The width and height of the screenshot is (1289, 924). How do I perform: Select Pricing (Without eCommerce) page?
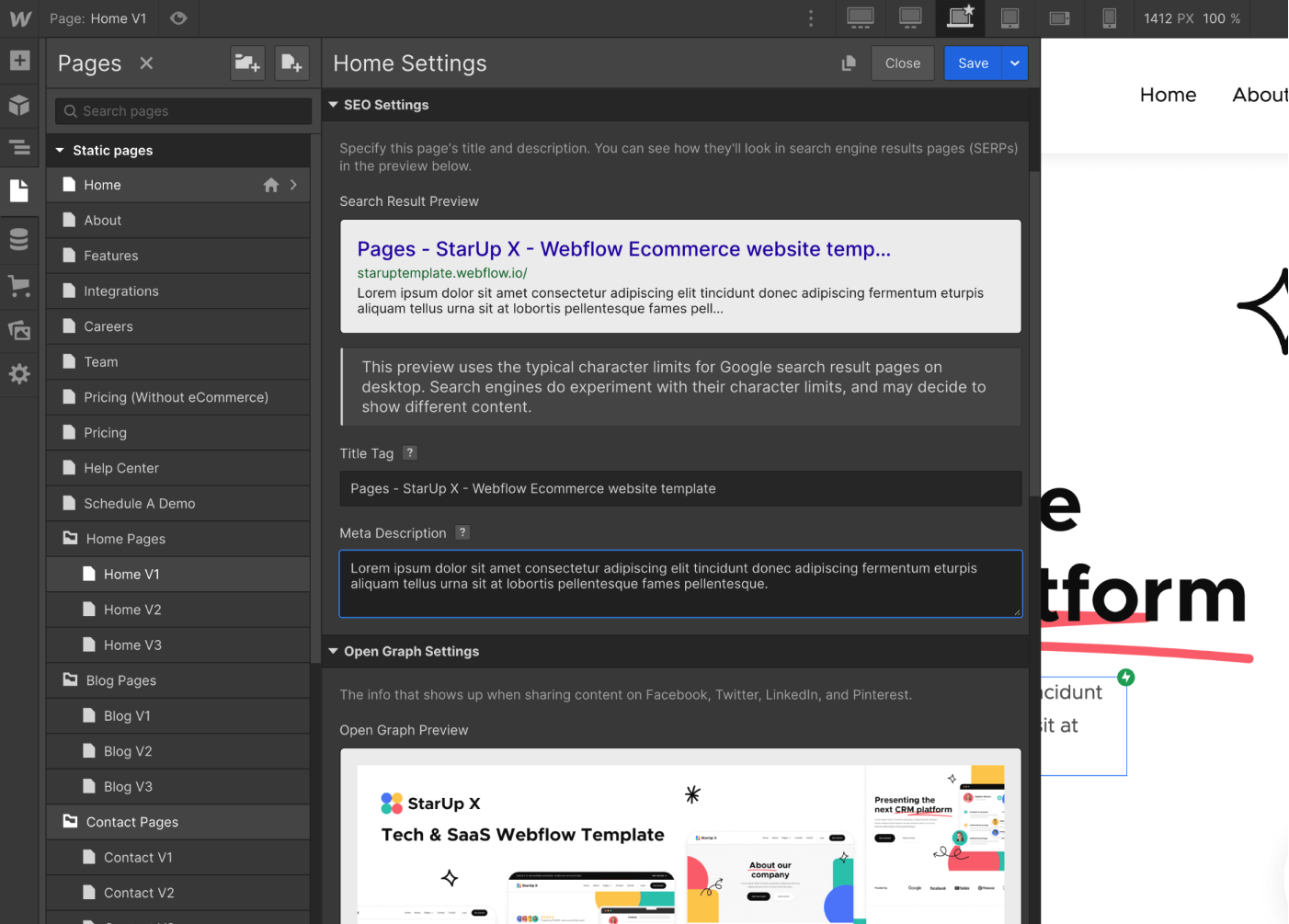(x=178, y=397)
